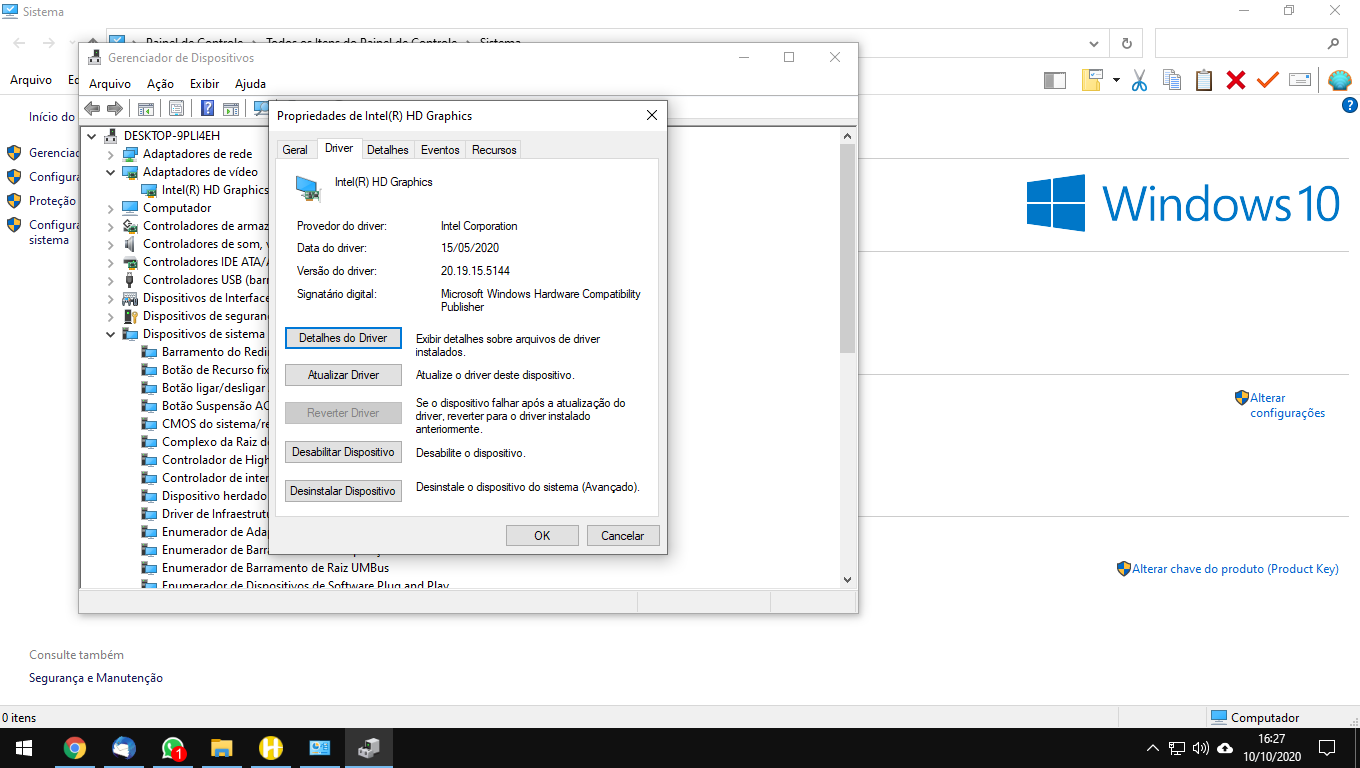1360x768 pixels.
Task: Expand the Adaptadores de rede node
Action: [x=110, y=154]
